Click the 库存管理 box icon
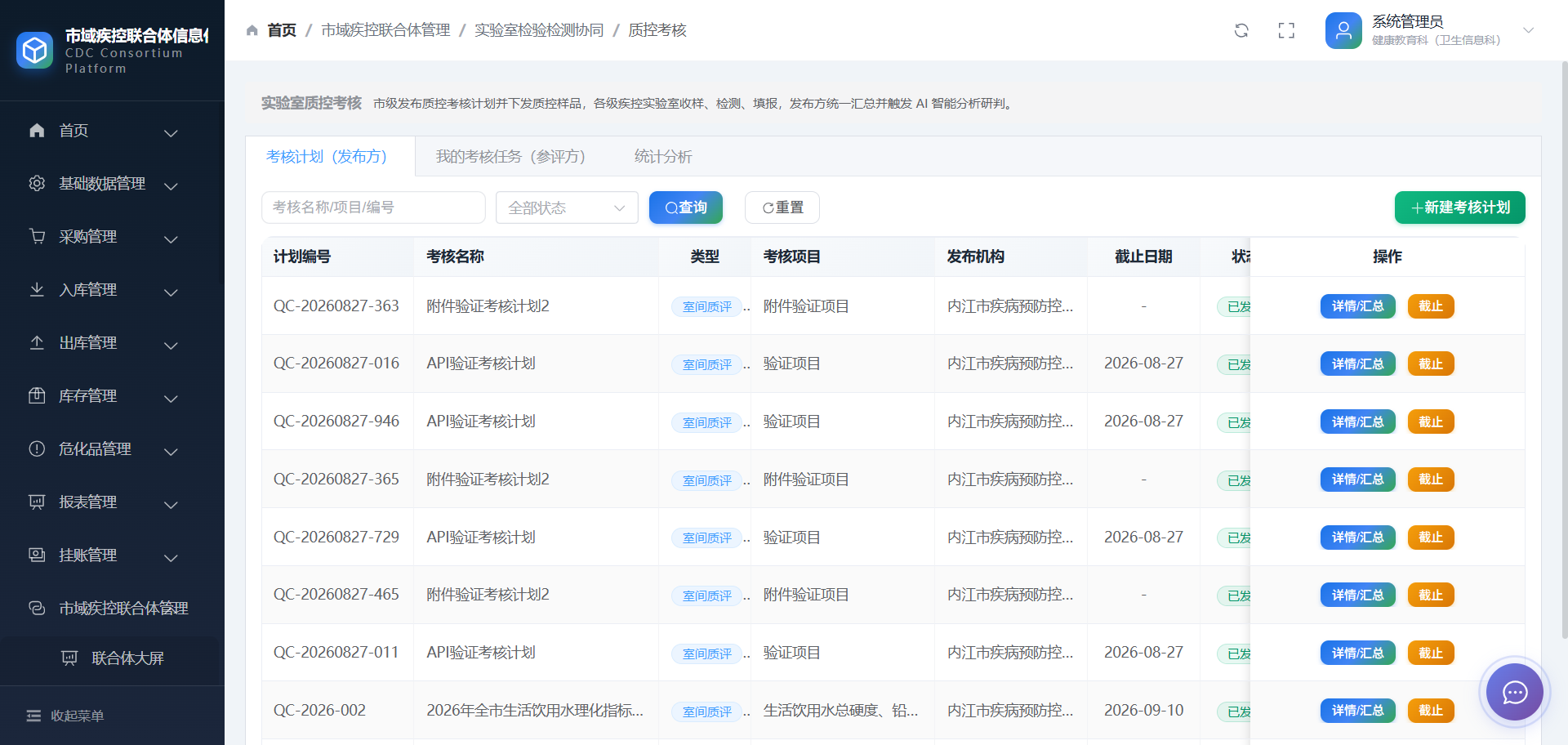1568x745 pixels. [x=37, y=395]
